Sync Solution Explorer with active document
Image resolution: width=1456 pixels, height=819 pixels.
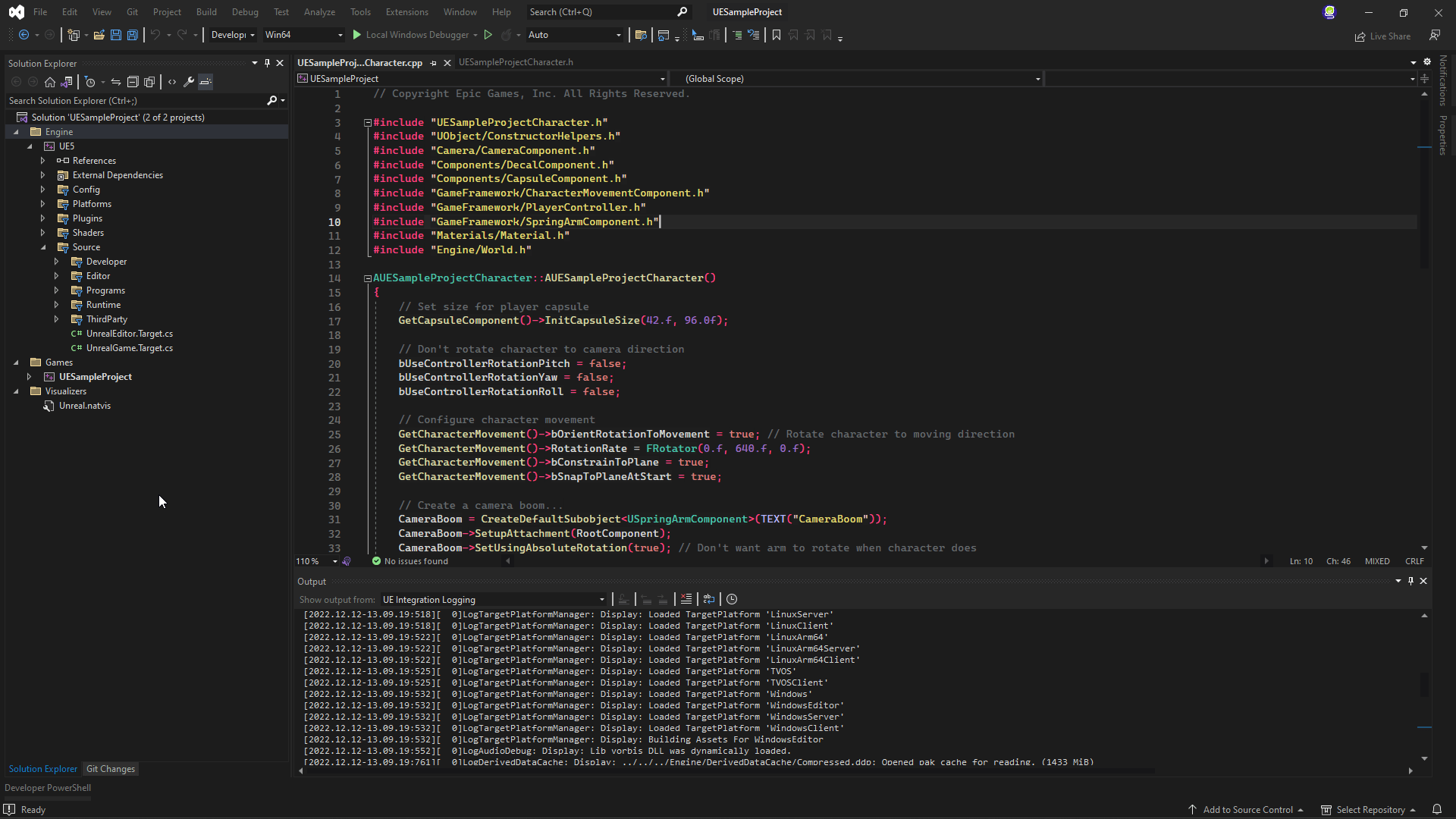[x=116, y=82]
